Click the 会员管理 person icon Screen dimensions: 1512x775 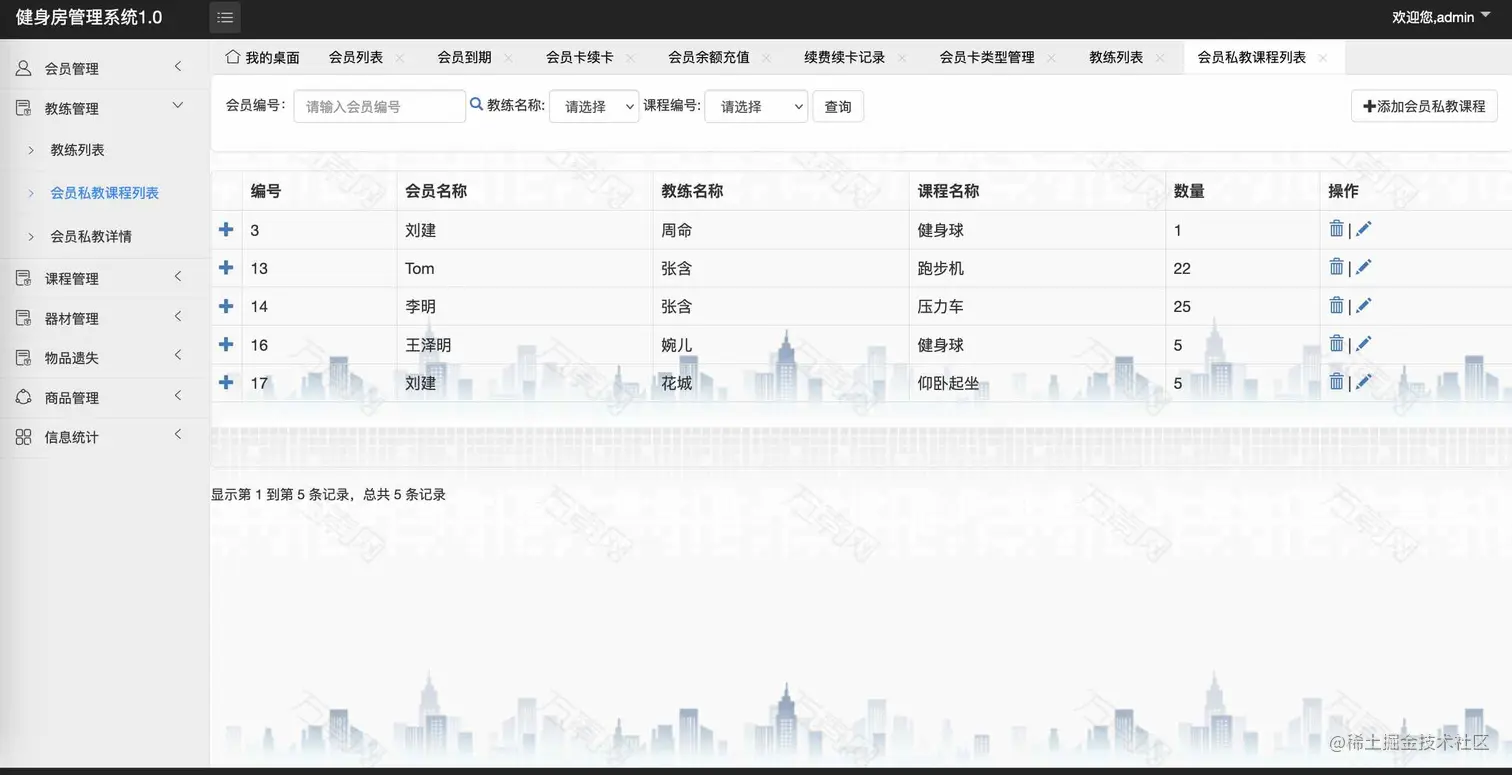tap(23, 68)
